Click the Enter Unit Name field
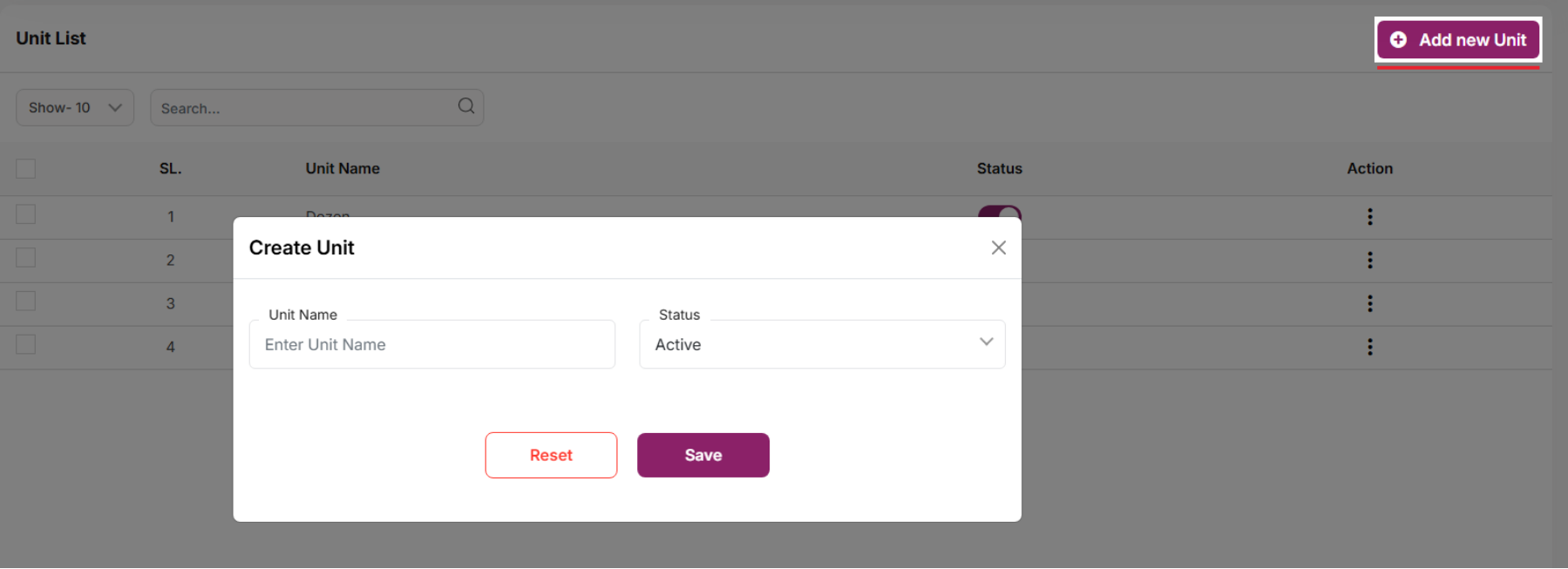Screen dimensions: 1568x569 coord(431,345)
